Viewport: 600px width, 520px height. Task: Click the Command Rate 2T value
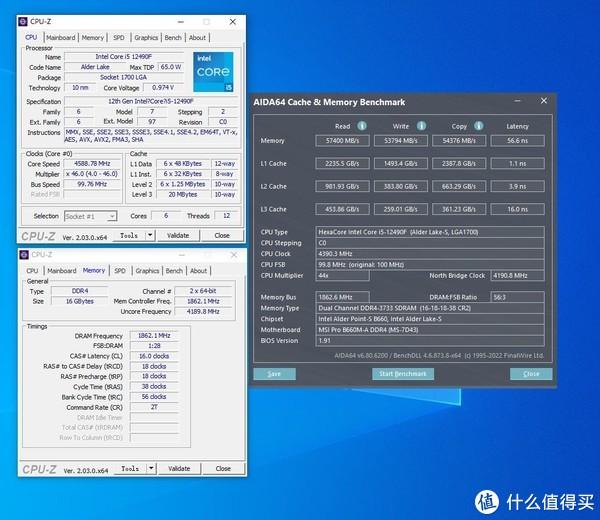click(154, 407)
